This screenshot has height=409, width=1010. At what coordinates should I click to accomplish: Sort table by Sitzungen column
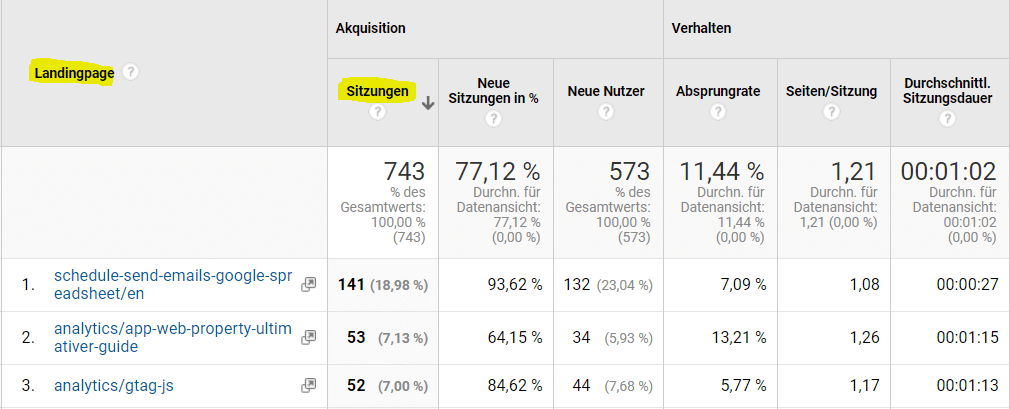[377, 91]
